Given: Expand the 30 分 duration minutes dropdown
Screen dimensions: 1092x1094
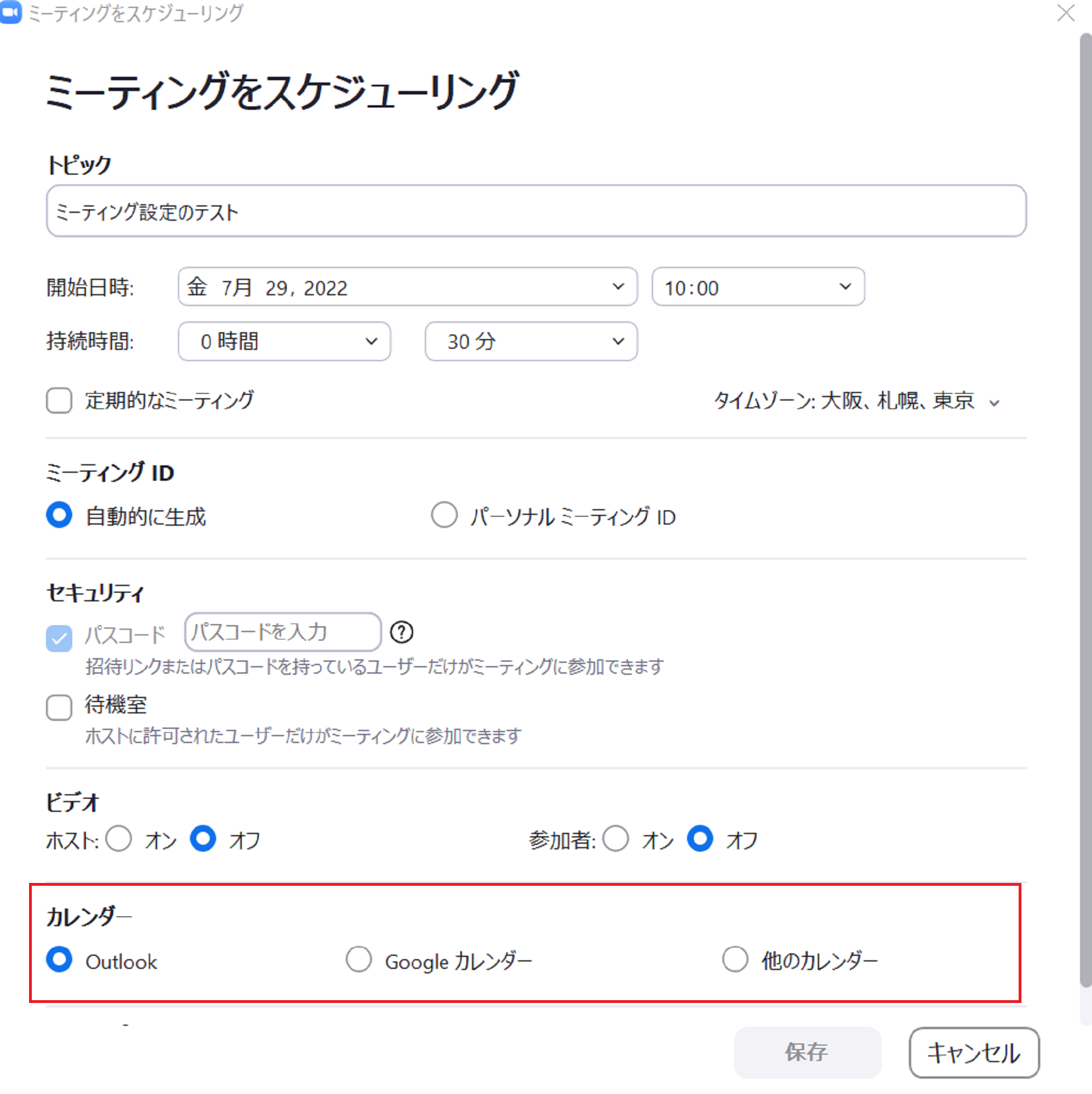Looking at the screenshot, I should tap(531, 341).
